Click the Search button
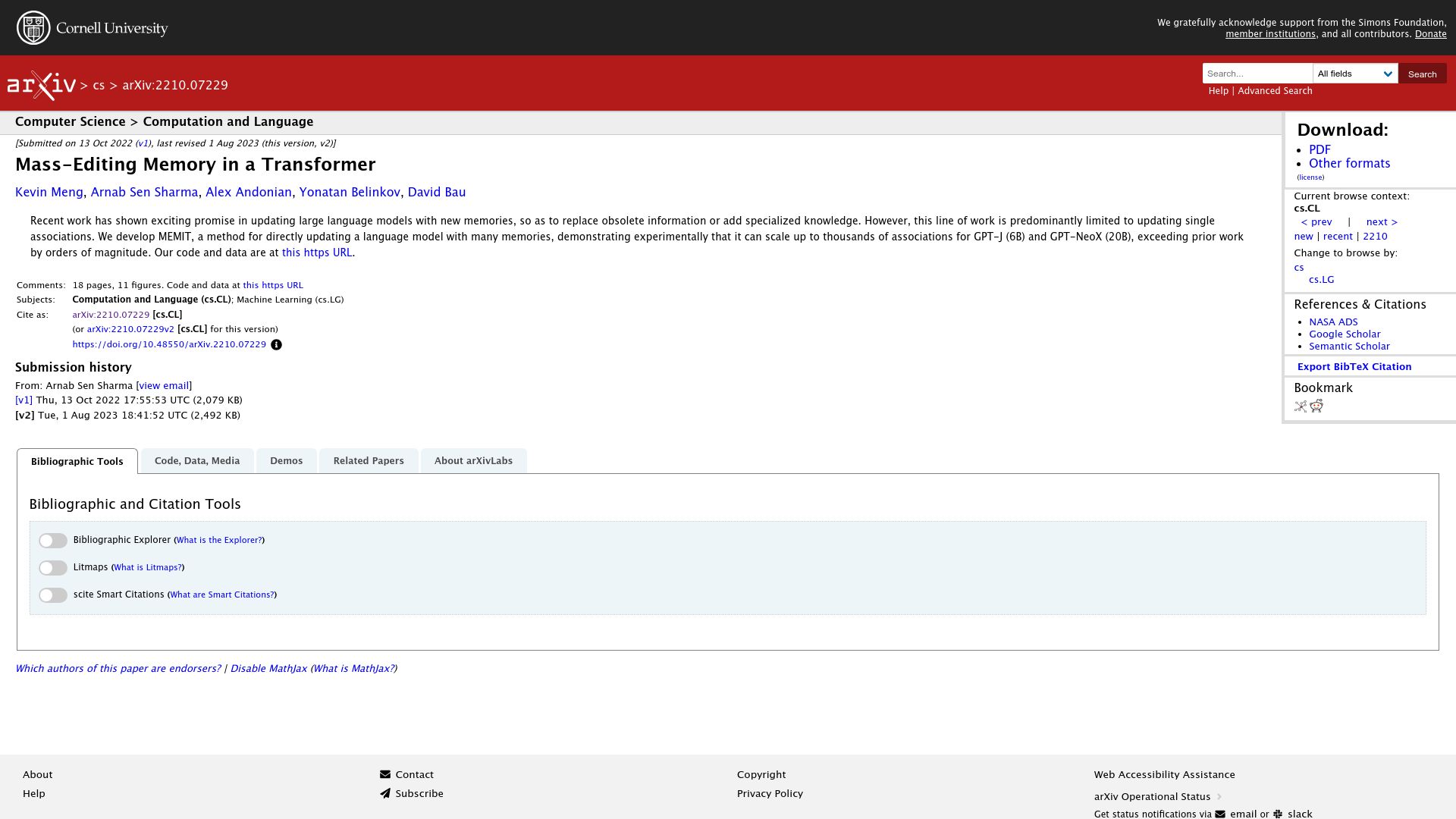Viewport: 1456px width, 819px height. [x=1422, y=74]
